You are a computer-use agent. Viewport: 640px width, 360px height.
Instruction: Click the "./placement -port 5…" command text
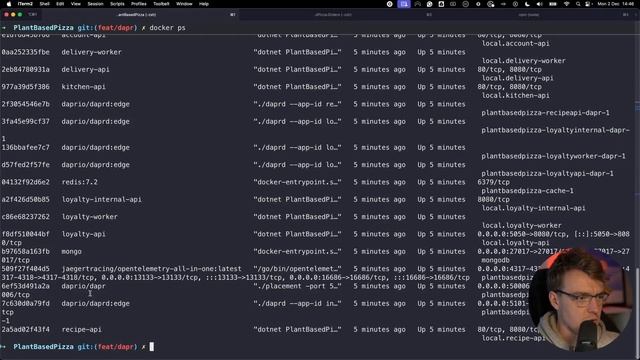click(297, 286)
